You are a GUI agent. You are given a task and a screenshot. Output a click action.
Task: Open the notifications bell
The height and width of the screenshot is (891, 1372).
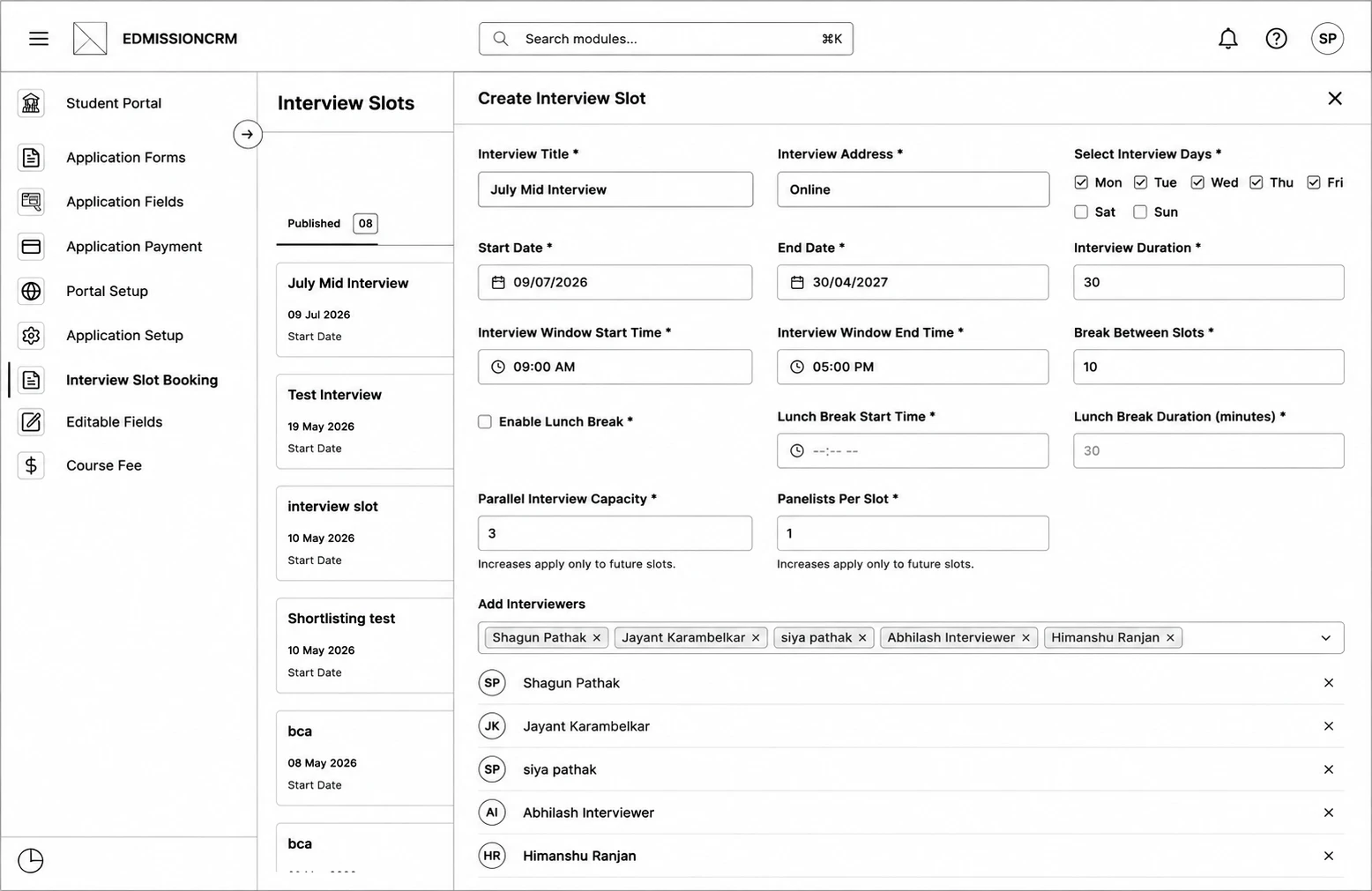[x=1227, y=39]
